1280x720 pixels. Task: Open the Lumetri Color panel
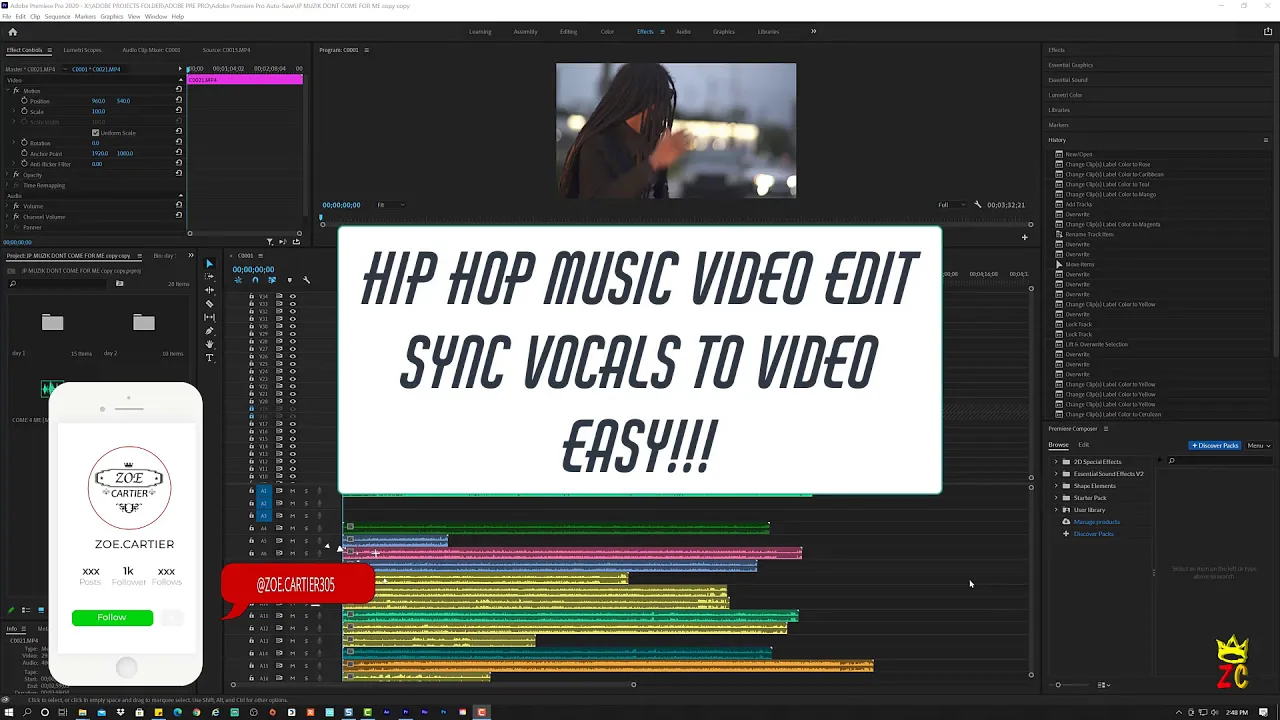click(1065, 95)
